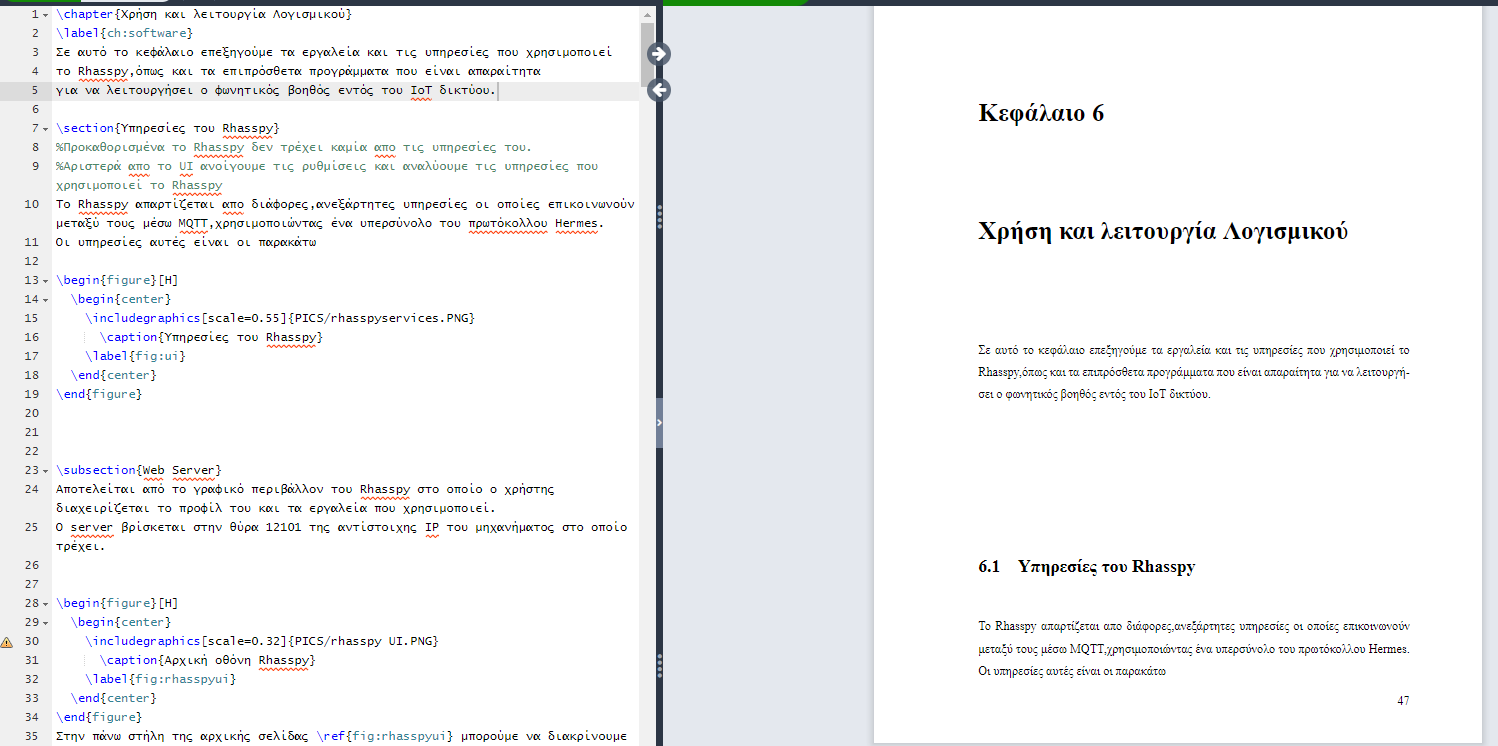Click page number 47 in the PDF
This screenshot has width=1498, height=746.
click(x=1403, y=701)
